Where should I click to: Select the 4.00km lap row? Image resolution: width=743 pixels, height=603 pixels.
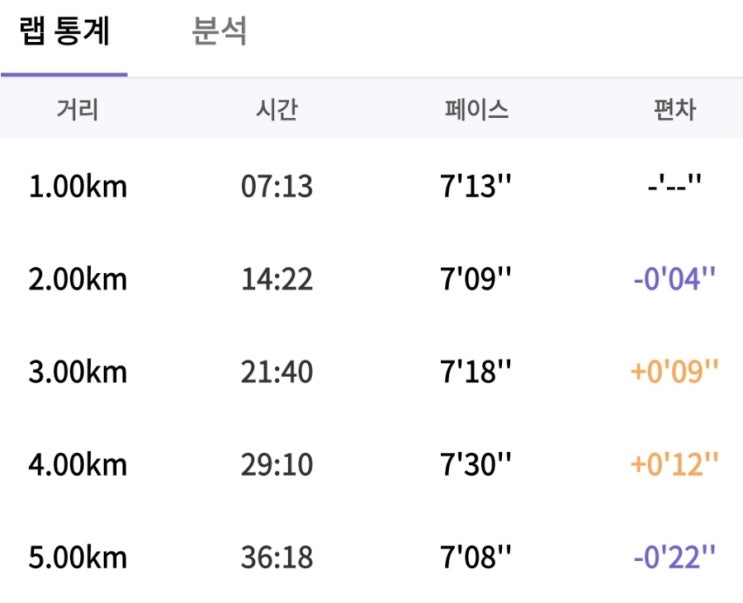point(372,464)
